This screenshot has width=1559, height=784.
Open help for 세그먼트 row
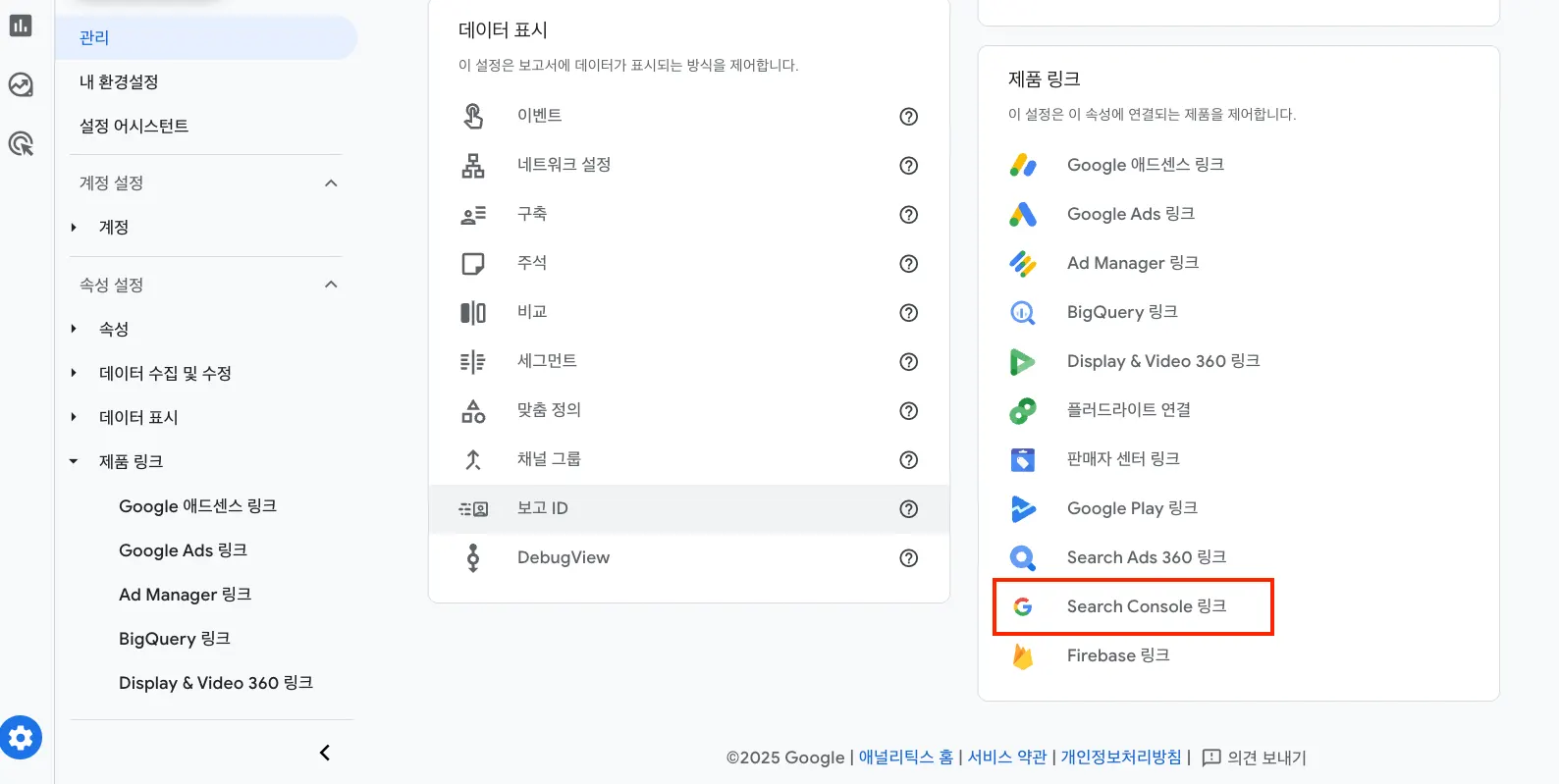click(909, 361)
